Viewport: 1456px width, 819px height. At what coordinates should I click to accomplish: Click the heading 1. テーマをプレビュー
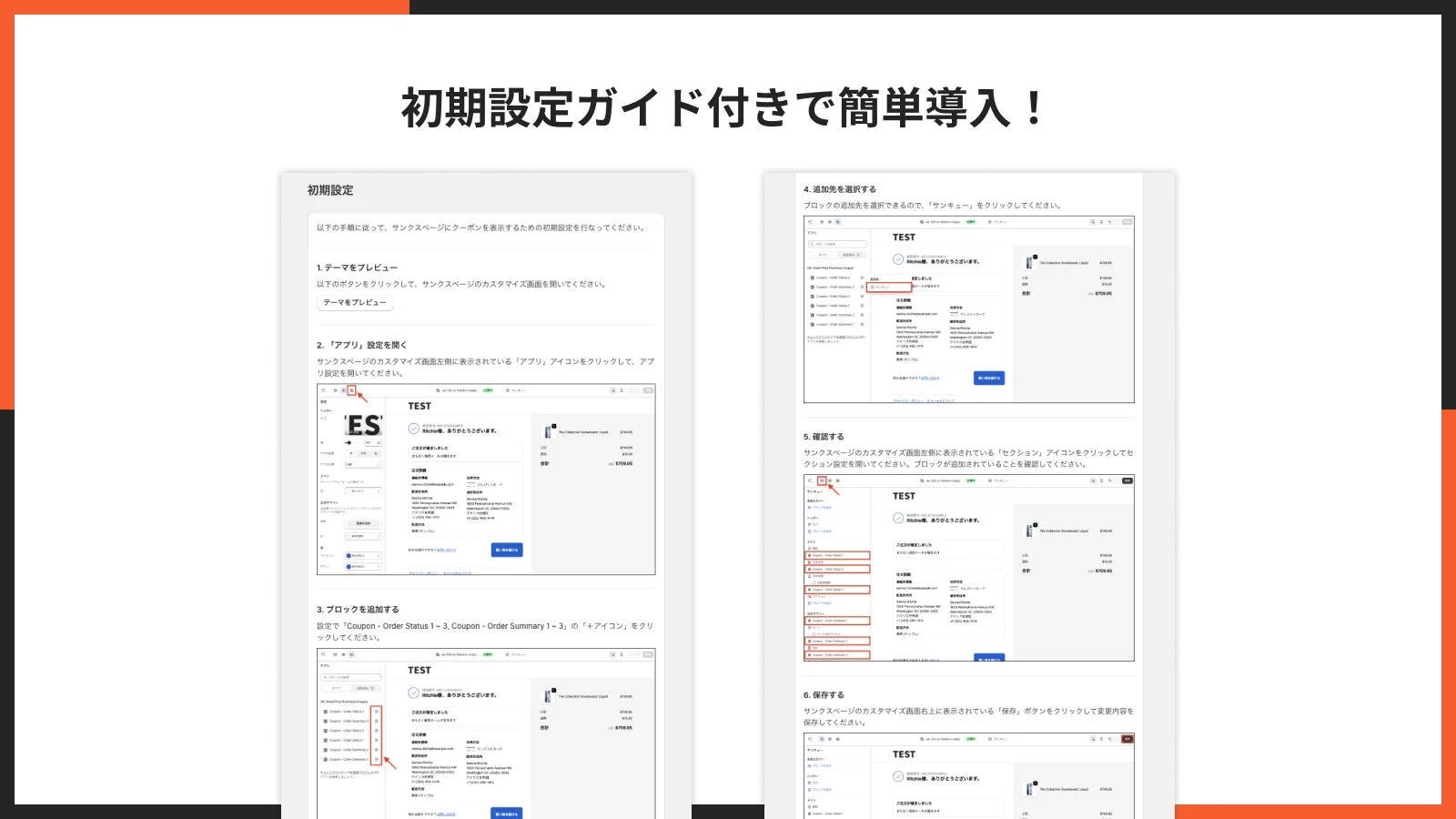pyautogui.click(x=357, y=268)
